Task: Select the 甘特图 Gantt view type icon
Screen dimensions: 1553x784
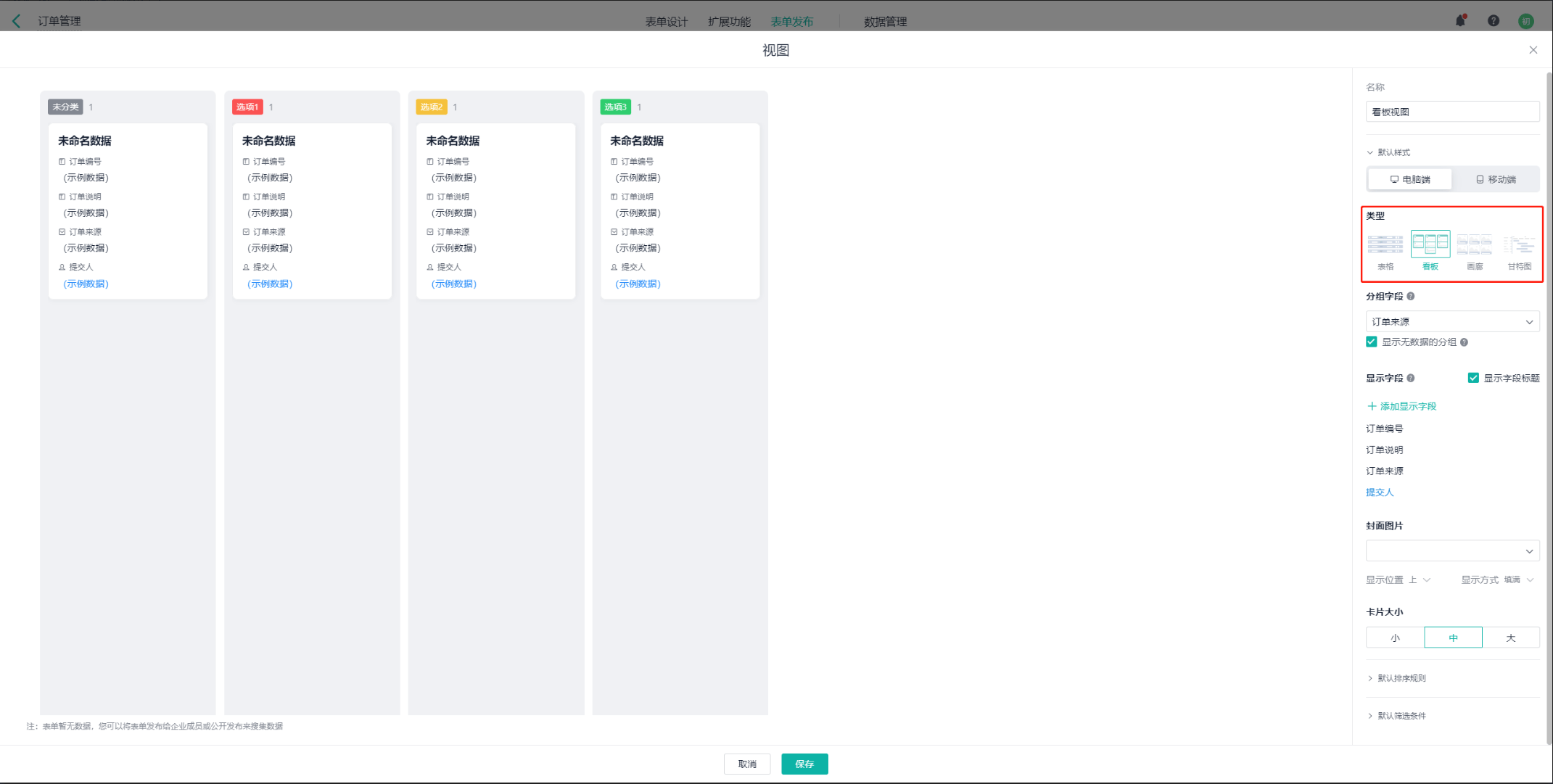Action: click(1519, 245)
